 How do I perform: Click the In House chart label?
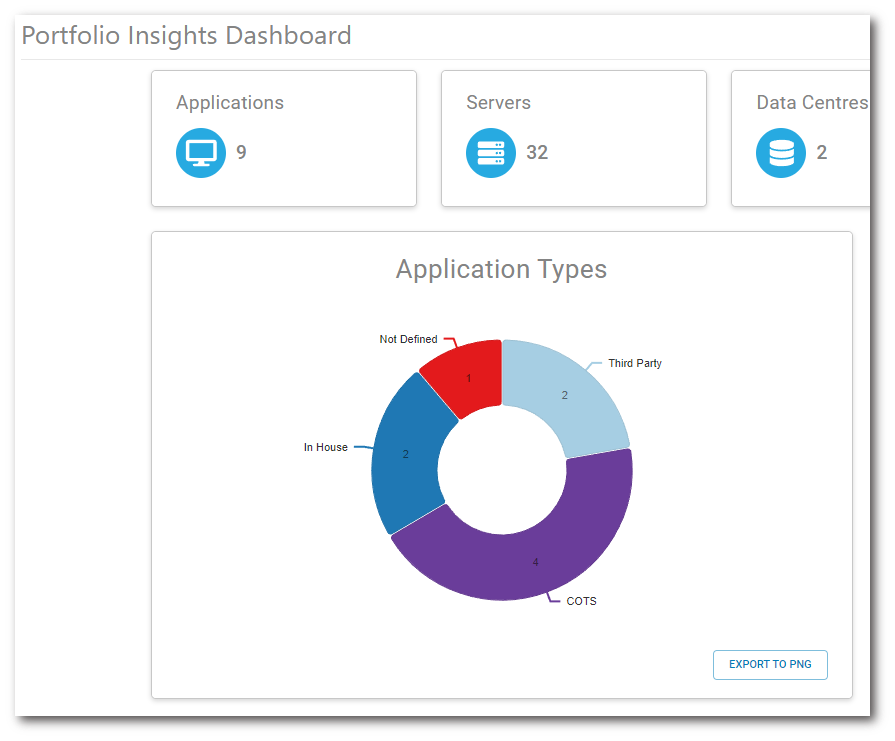click(x=326, y=447)
